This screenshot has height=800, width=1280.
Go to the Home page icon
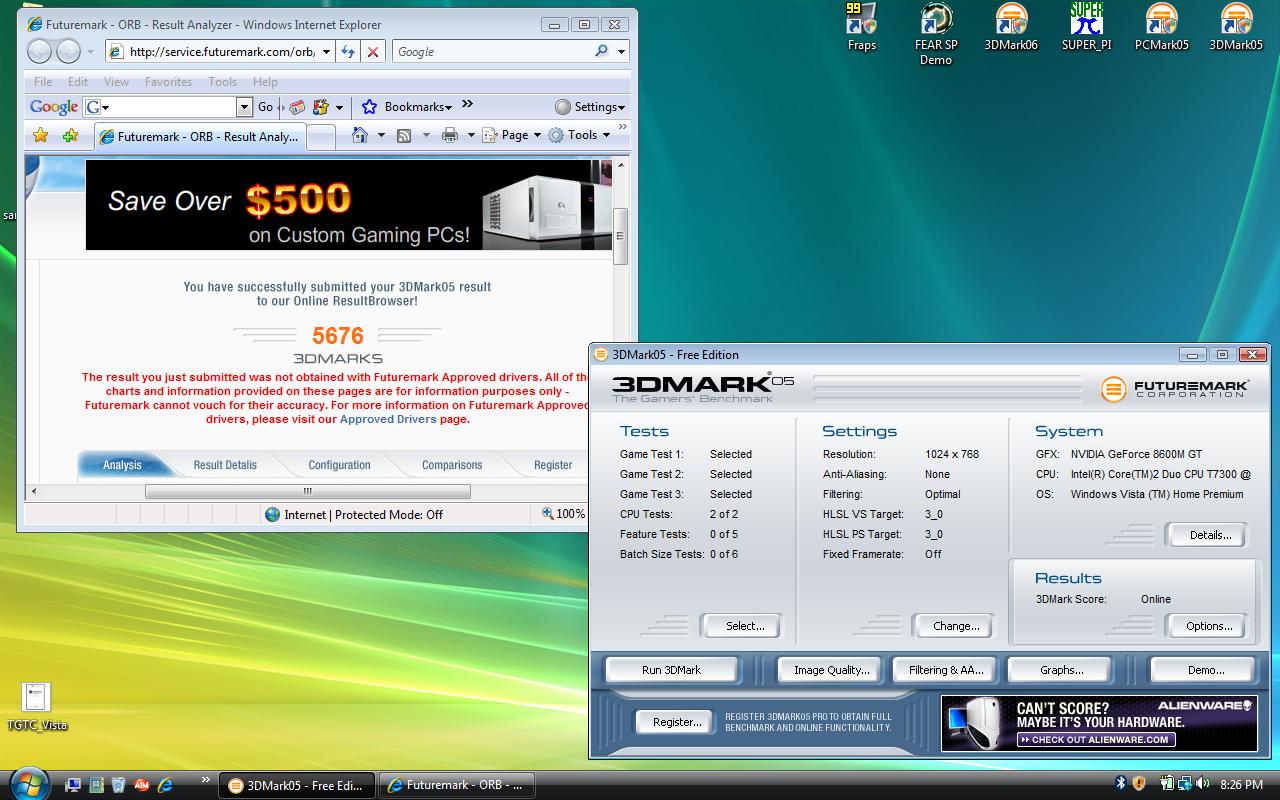pyautogui.click(x=360, y=135)
